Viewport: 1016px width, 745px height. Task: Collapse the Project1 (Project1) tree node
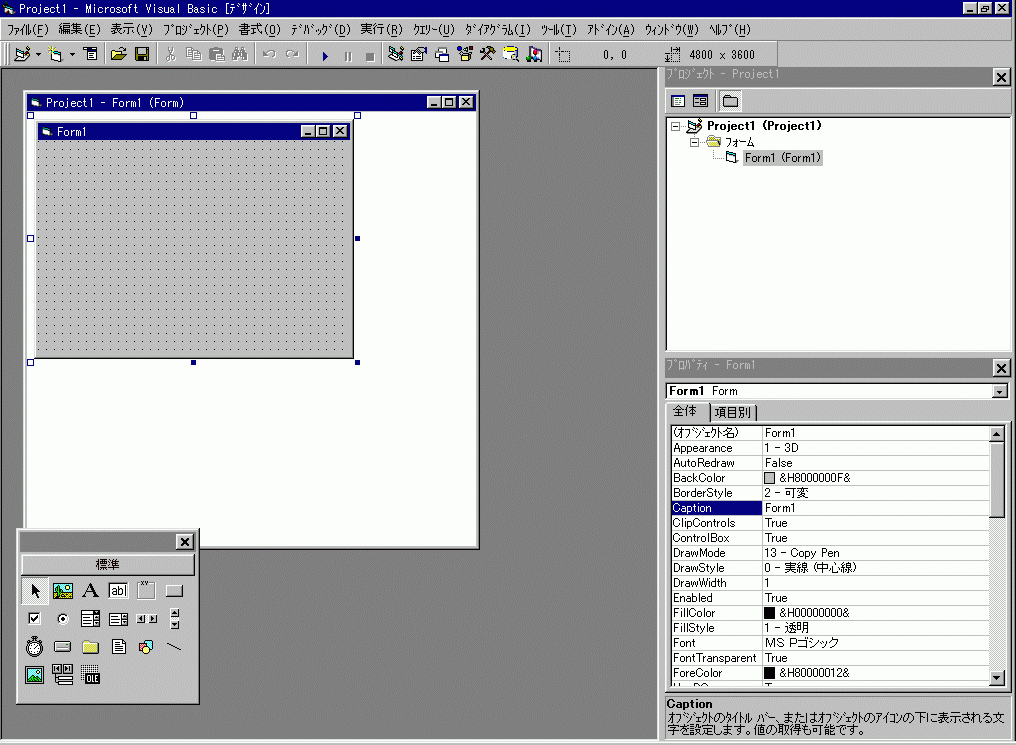675,126
